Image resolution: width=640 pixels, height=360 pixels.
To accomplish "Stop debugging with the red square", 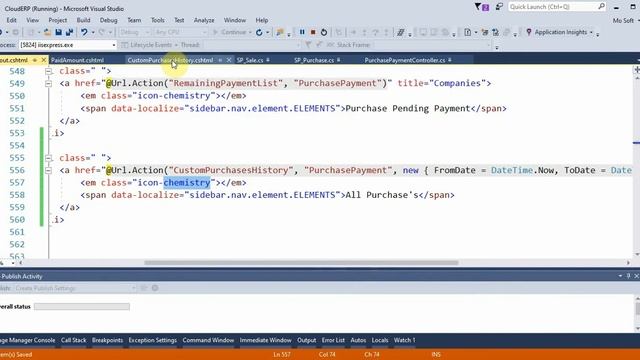I will (313, 32).
